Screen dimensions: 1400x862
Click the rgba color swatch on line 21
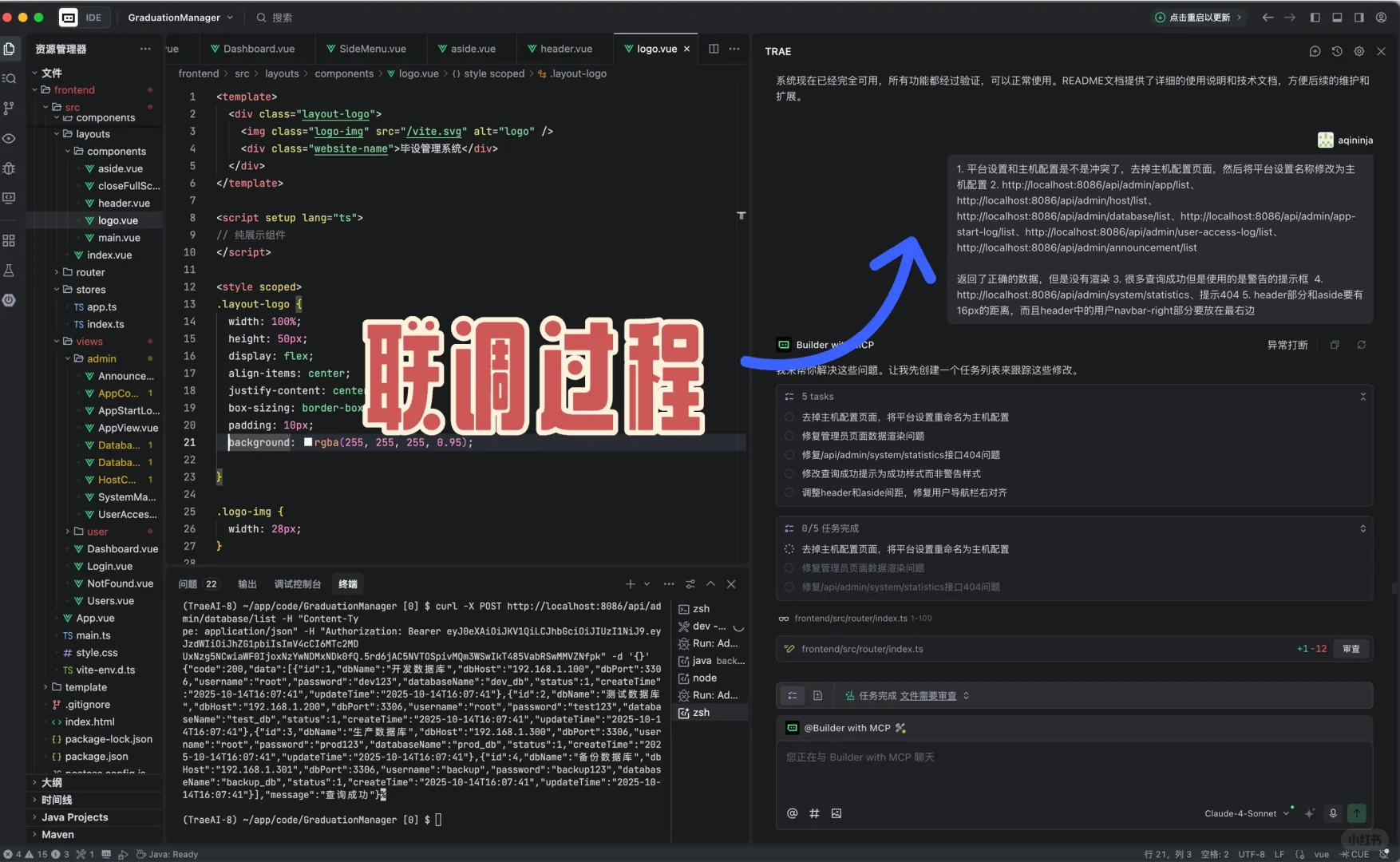[x=308, y=442]
